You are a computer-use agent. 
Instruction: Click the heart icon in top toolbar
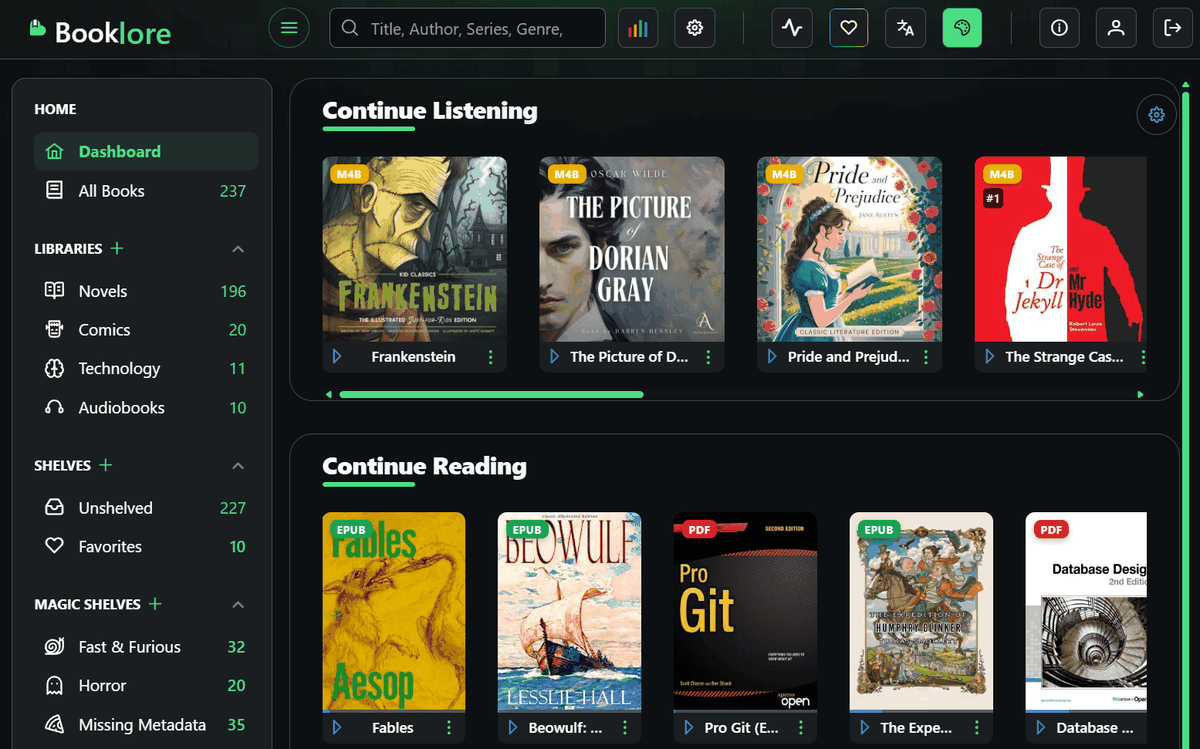click(x=848, y=28)
